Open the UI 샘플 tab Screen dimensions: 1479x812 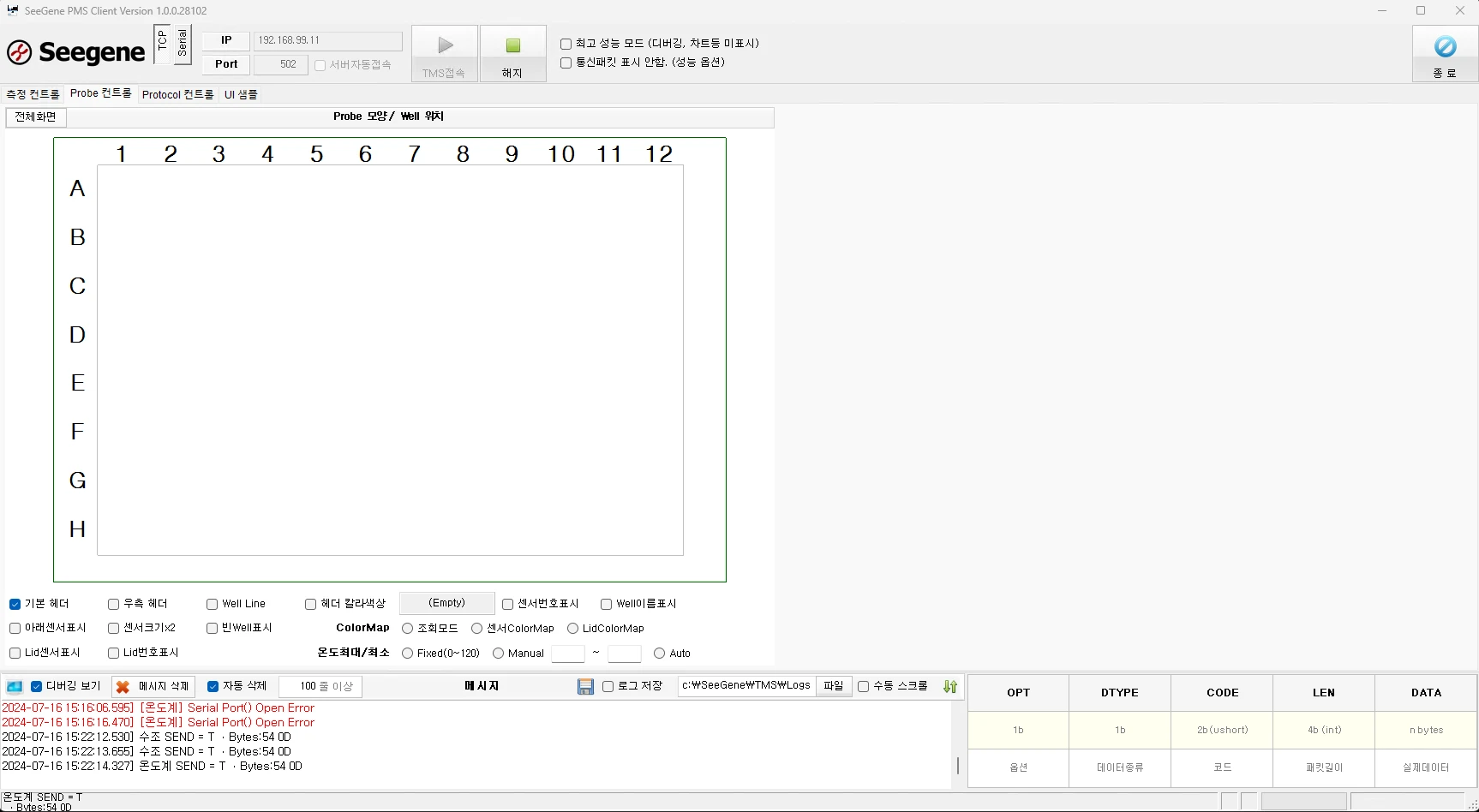241,94
